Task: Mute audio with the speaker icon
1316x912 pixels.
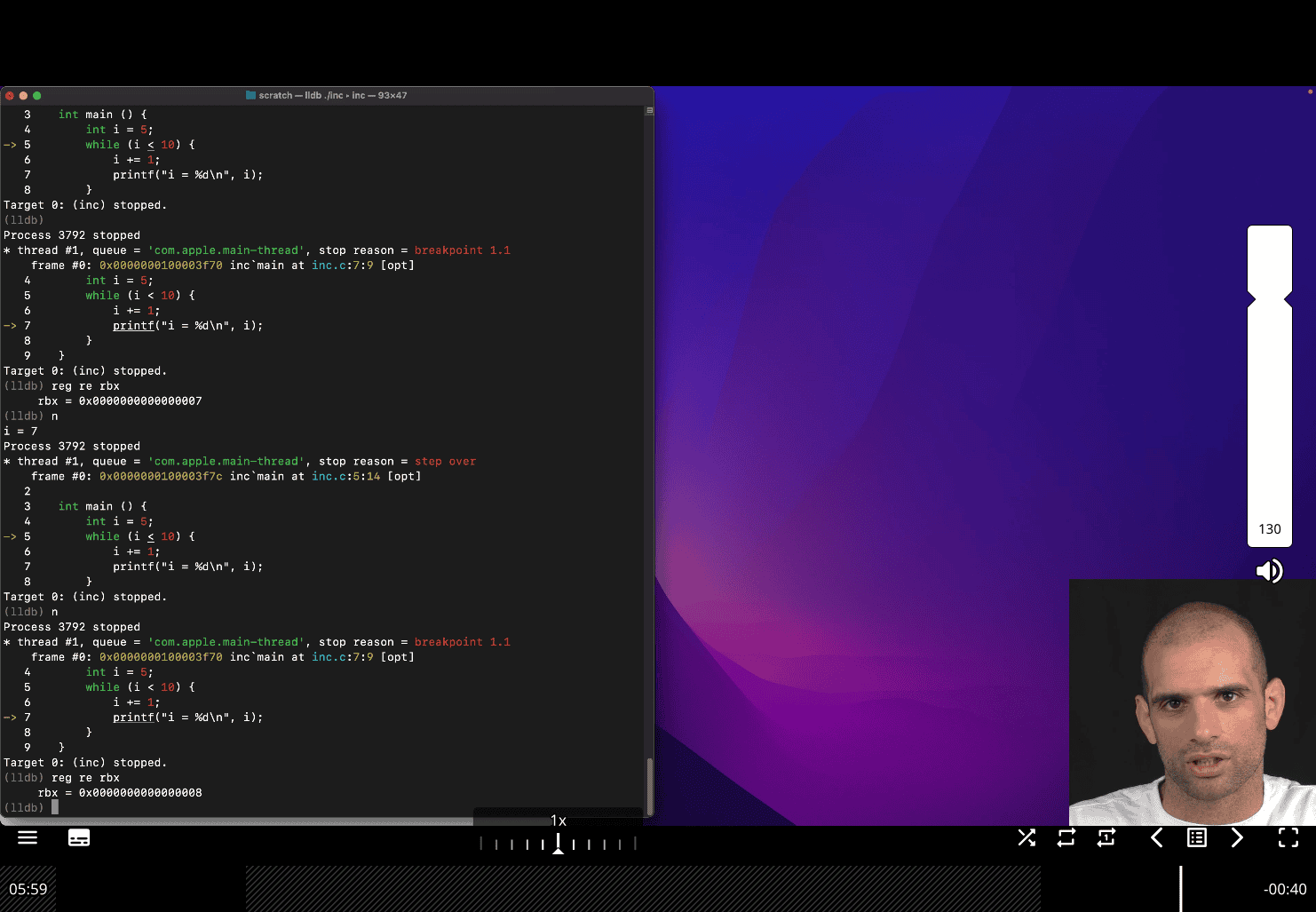Action: coord(1269,571)
